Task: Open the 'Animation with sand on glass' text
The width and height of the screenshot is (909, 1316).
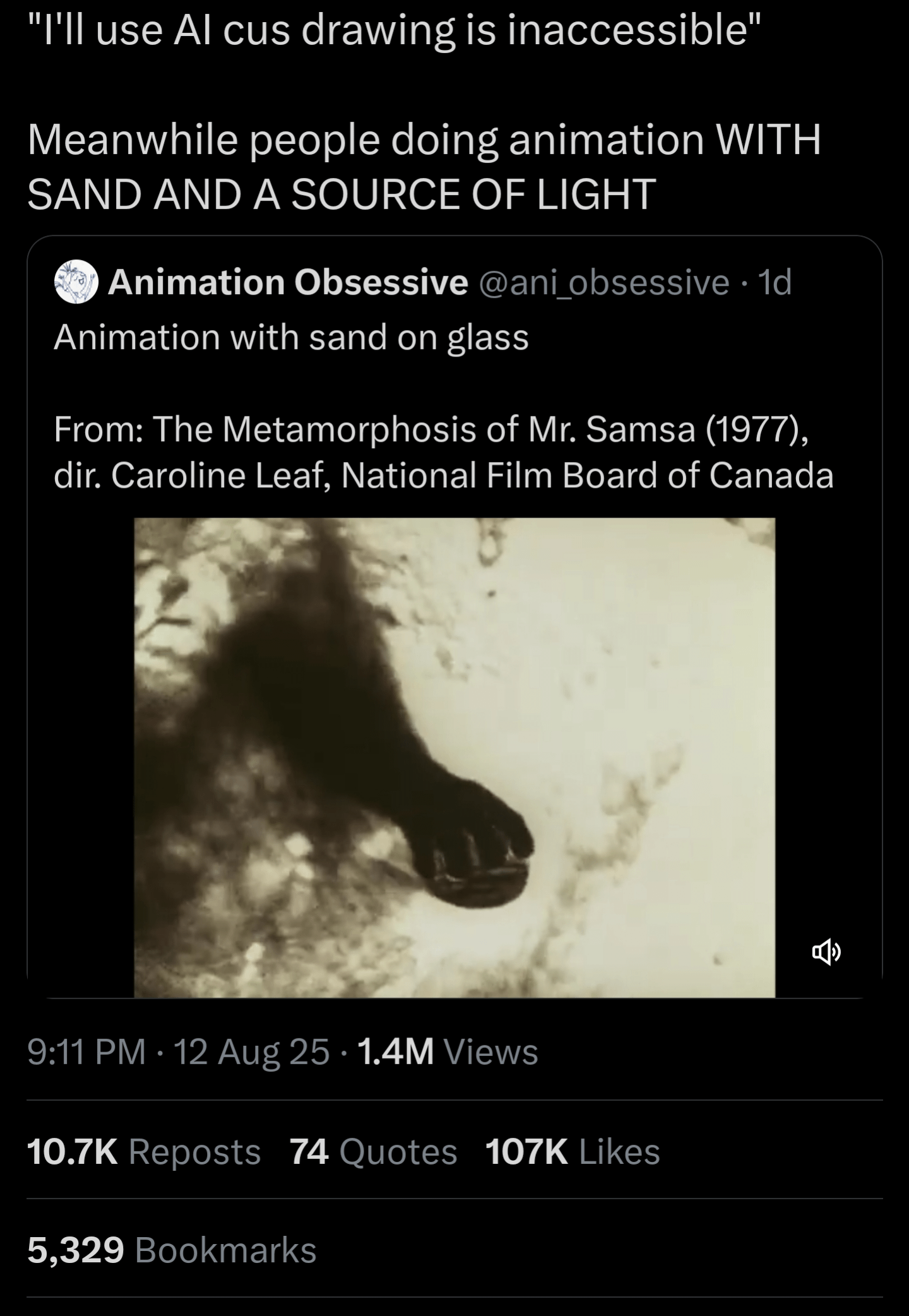Action: 291,337
